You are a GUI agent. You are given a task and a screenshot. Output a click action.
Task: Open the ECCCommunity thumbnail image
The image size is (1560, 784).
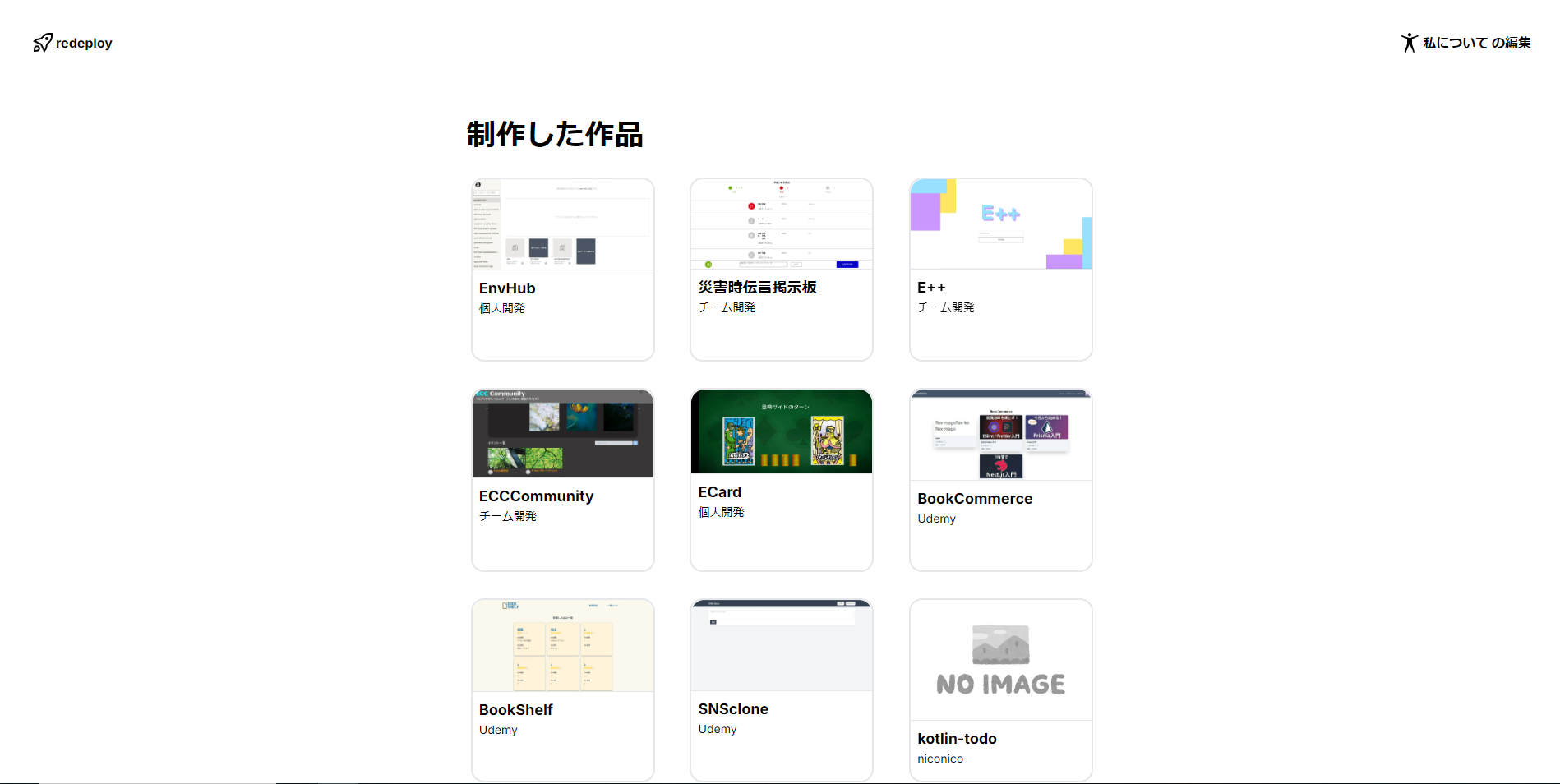(563, 433)
